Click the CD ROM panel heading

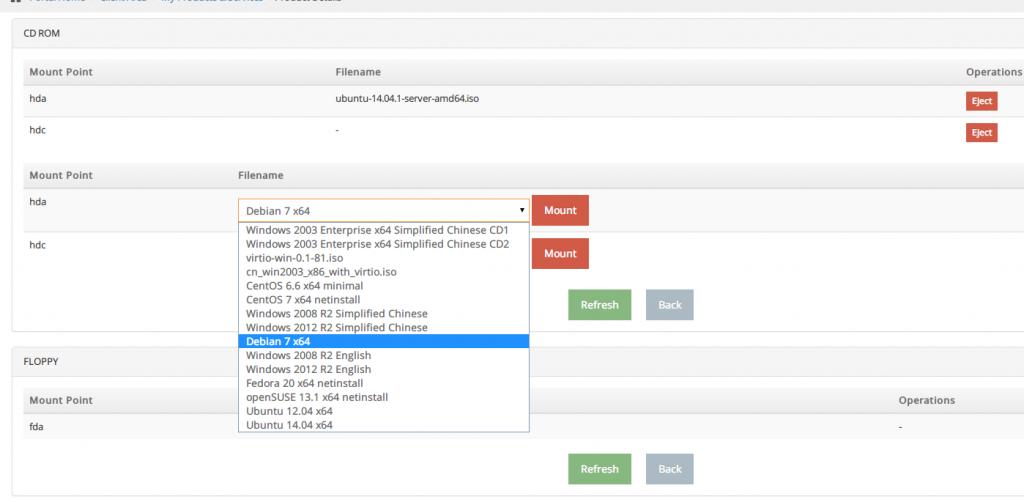42,33
